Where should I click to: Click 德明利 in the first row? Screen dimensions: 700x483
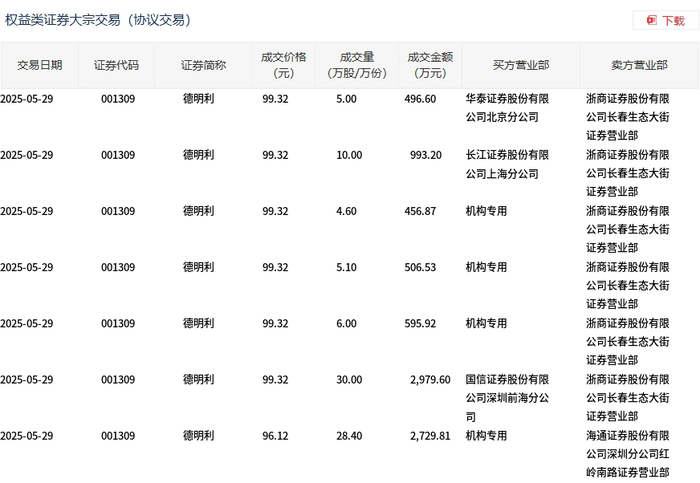[x=199, y=99]
